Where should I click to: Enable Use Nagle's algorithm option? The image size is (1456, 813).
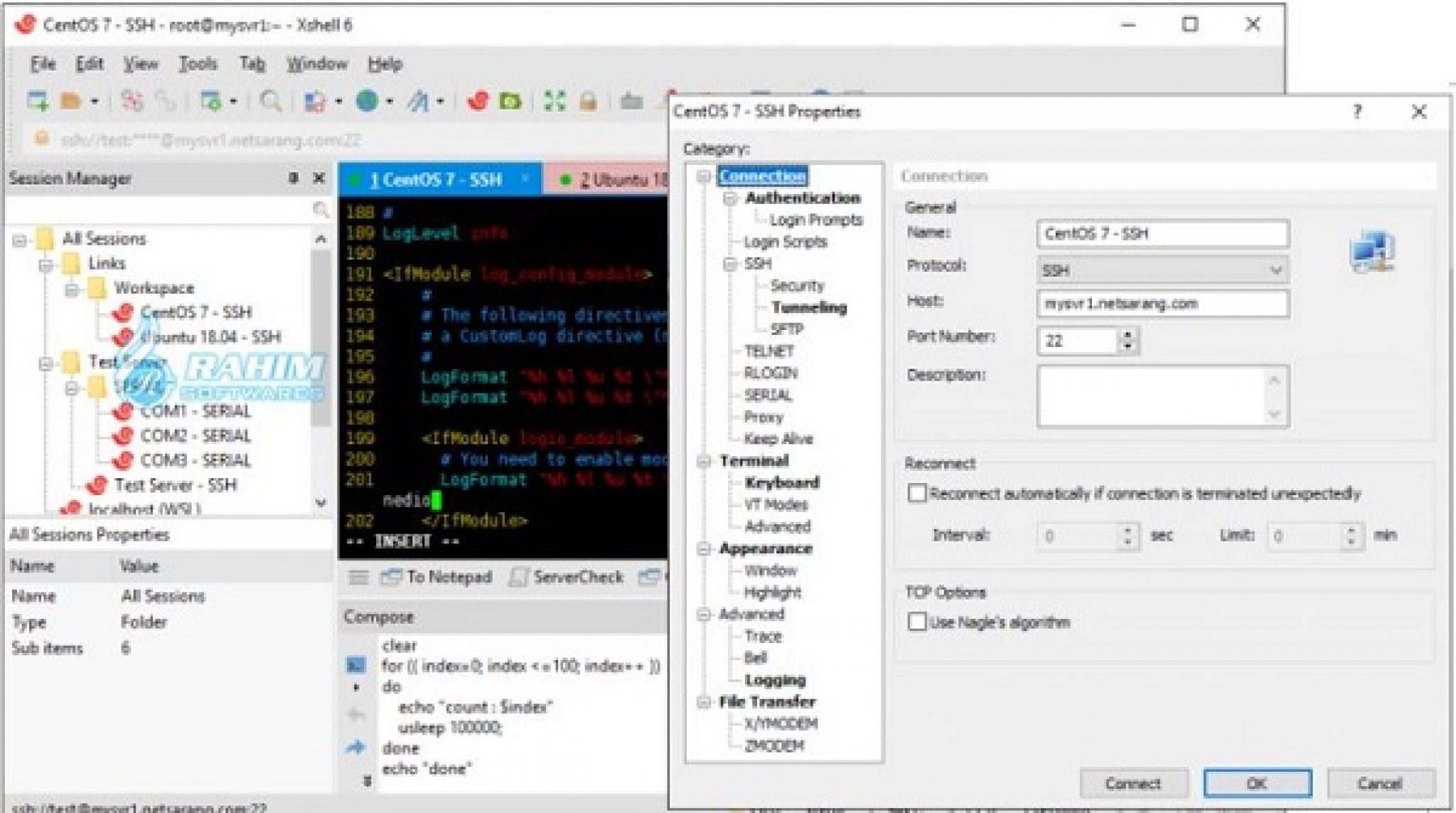coord(919,622)
